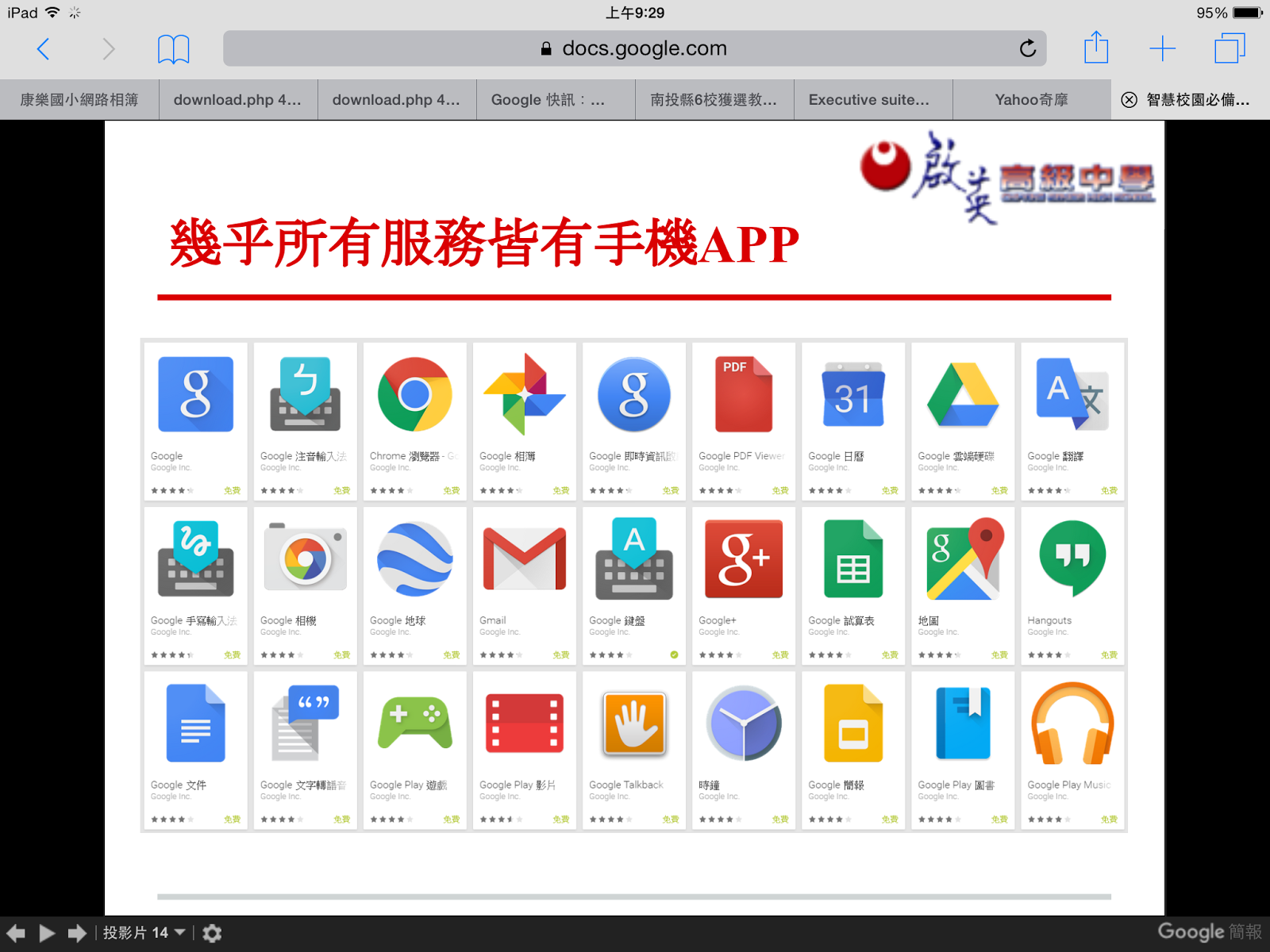Viewport: 1270px width, 952px height.
Task: Switch to 康樂國小網路相簿 tab
Action: (79, 100)
